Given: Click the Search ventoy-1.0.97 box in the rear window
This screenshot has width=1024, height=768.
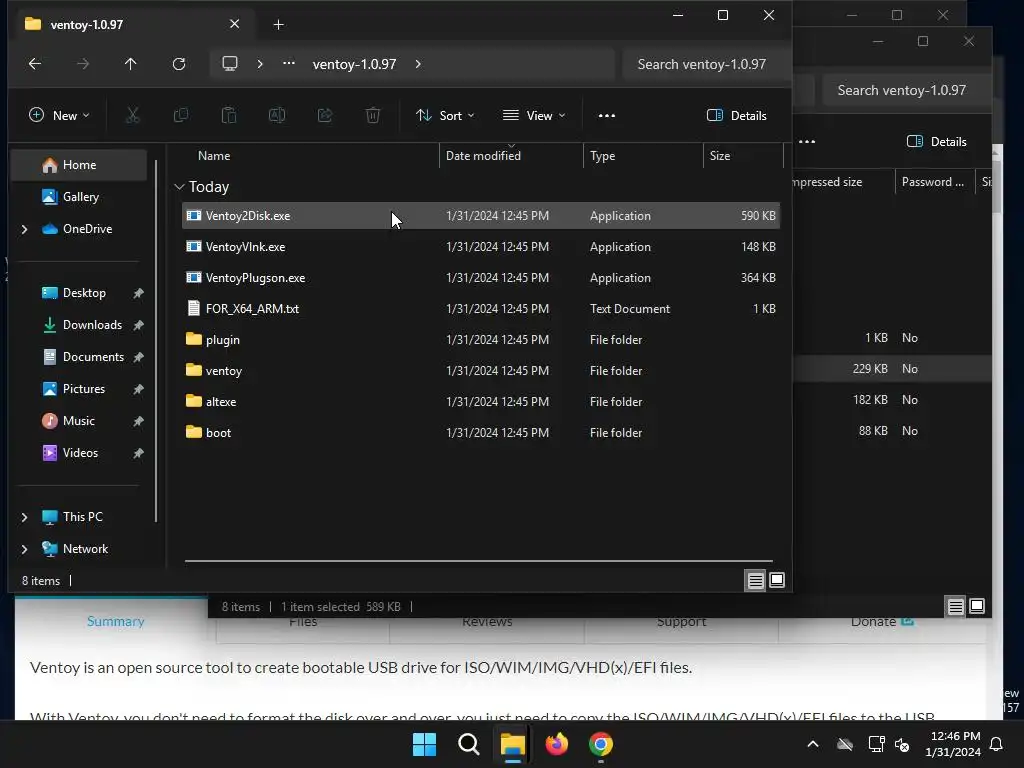Looking at the screenshot, I should [x=906, y=90].
